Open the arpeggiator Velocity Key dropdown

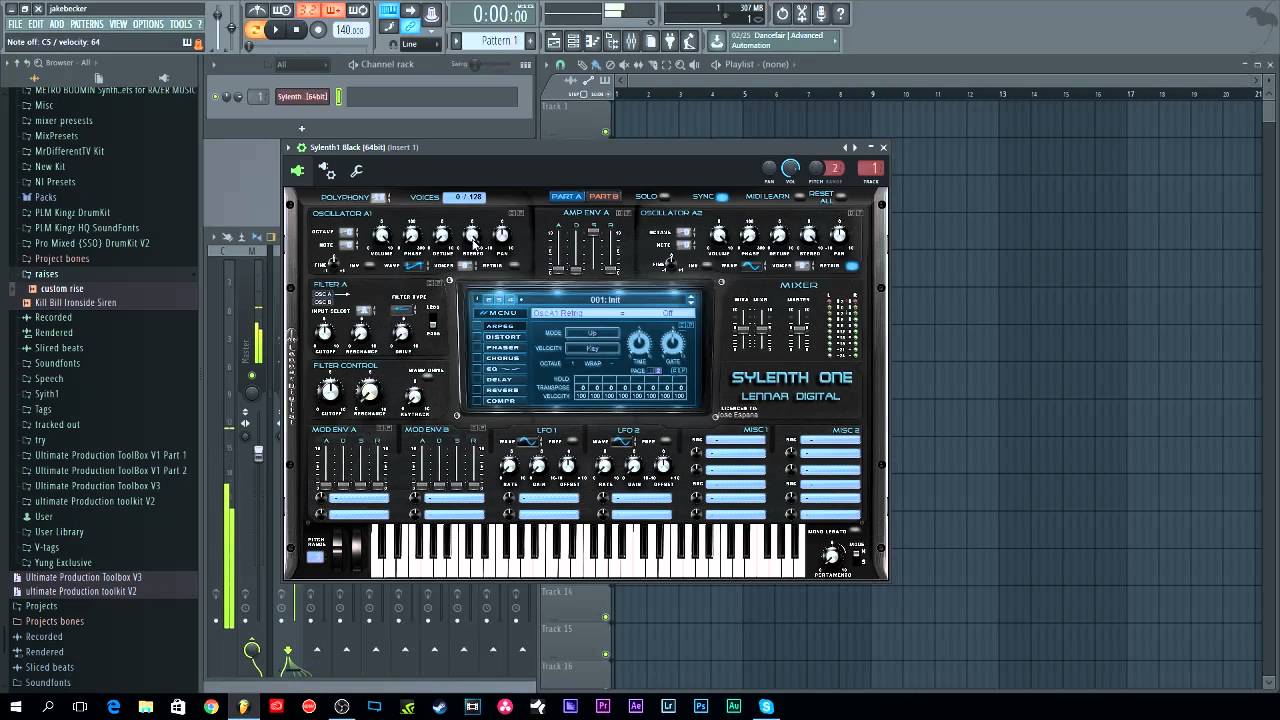tap(592, 348)
